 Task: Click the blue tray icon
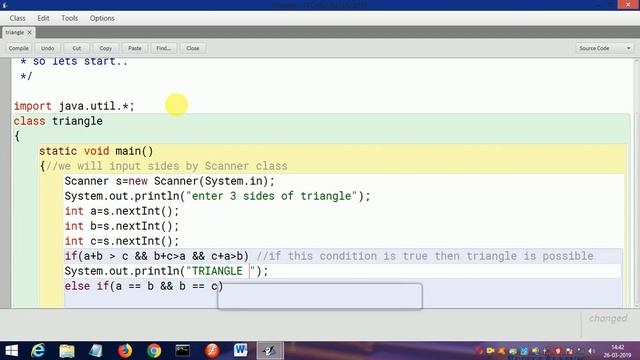pos(524,351)
